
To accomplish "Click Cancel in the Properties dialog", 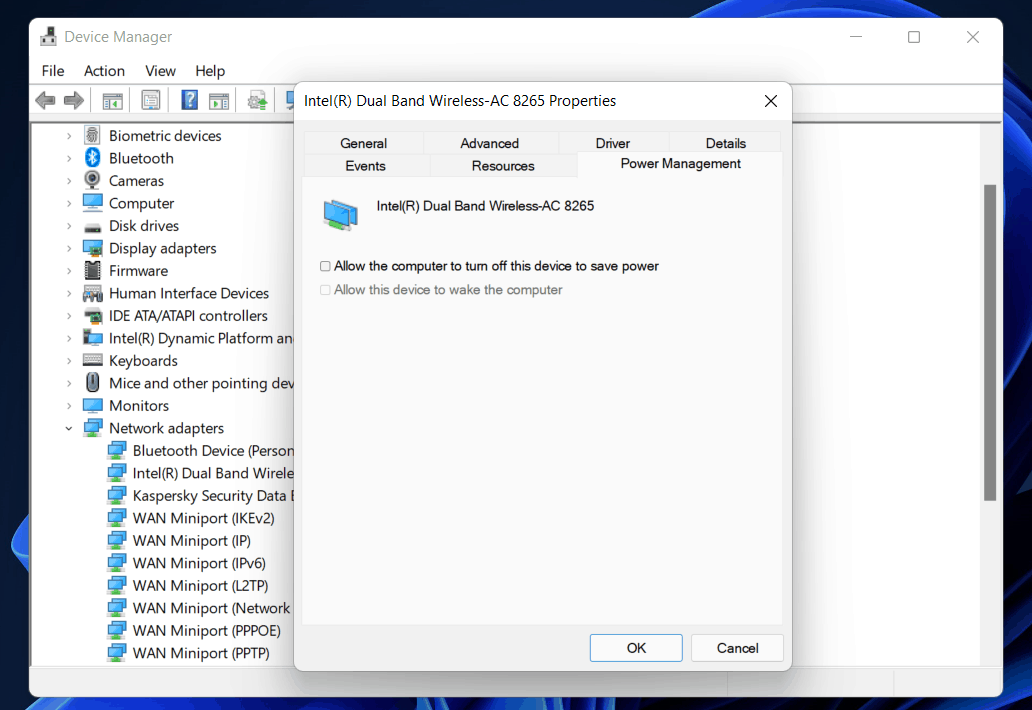I will click(737, 648).
